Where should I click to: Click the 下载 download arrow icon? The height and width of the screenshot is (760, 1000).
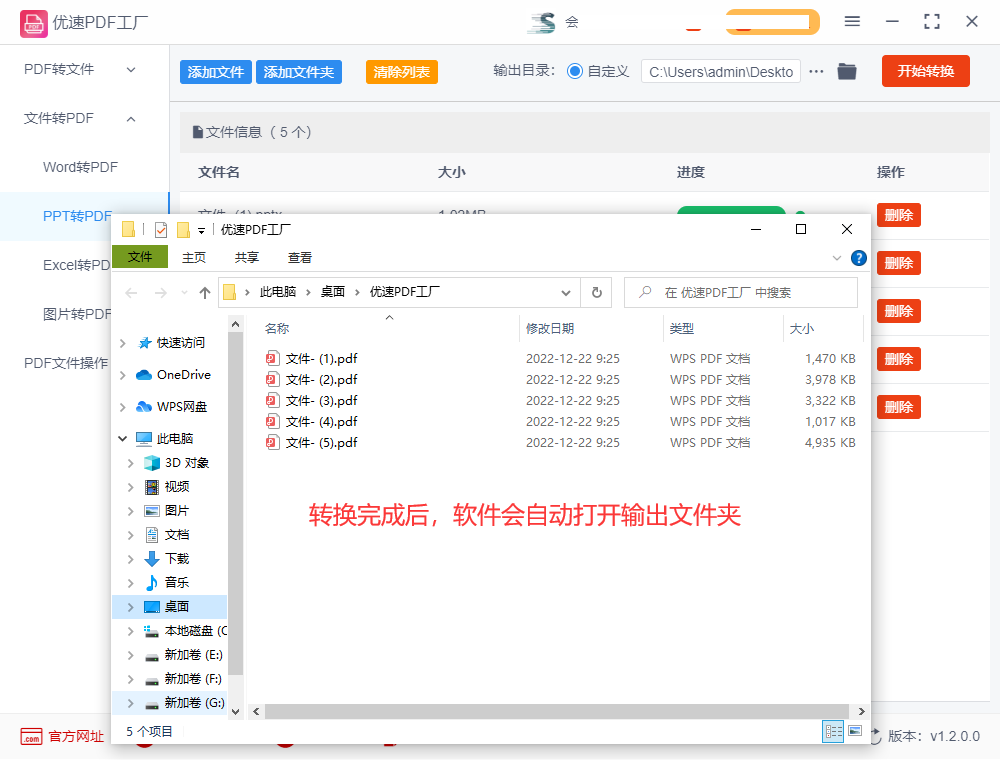pyautogui.click(x=152, y=559)
